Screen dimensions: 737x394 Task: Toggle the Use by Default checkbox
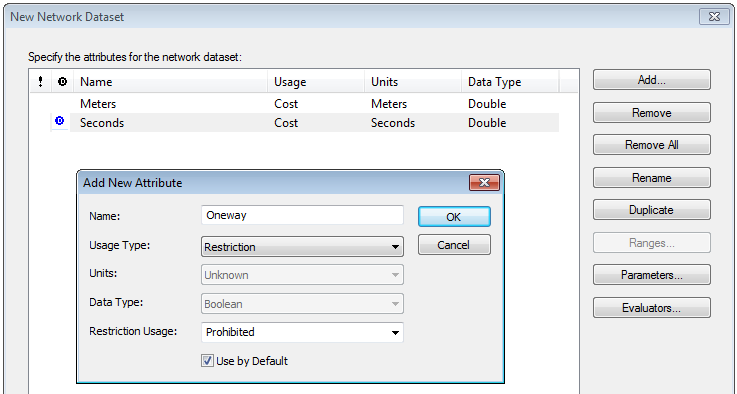tap(207, 361)
